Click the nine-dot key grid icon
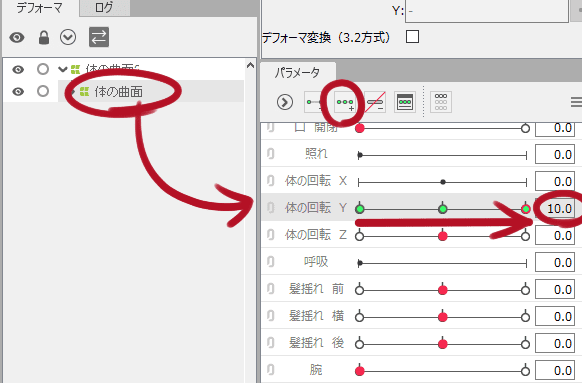 441,102
